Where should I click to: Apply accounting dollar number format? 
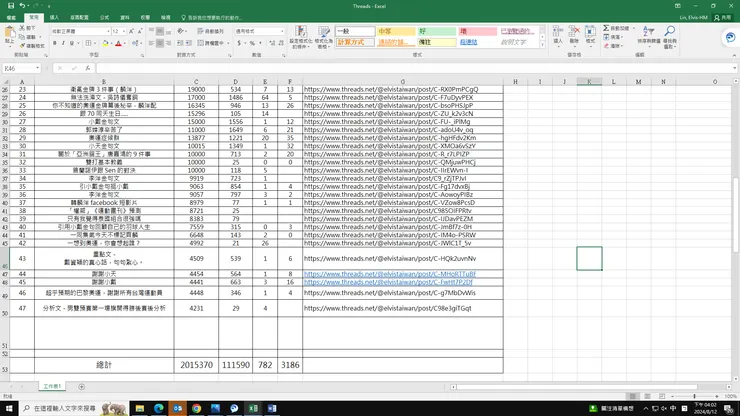[239, 43]
